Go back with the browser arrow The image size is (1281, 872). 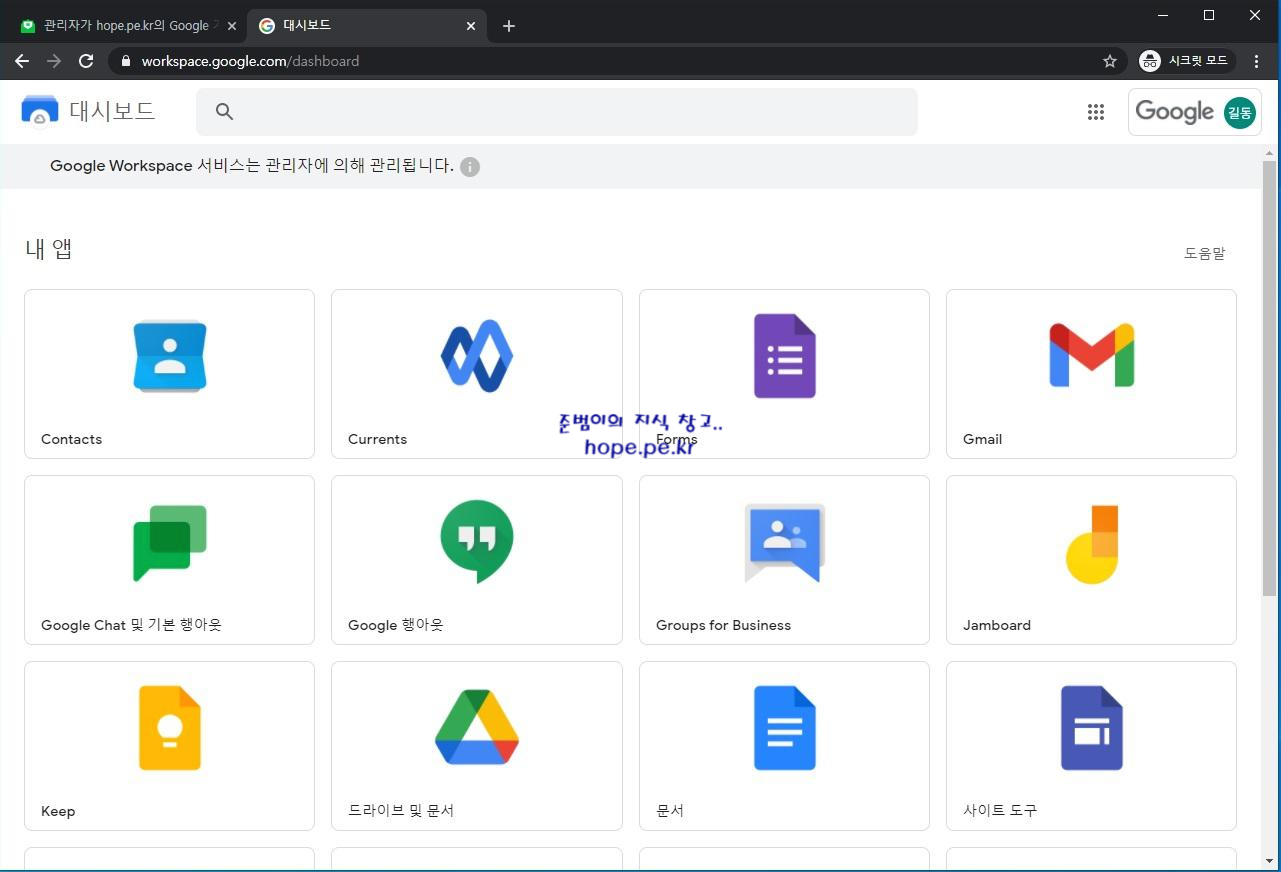pyautogui.click(x=22, y=61)
